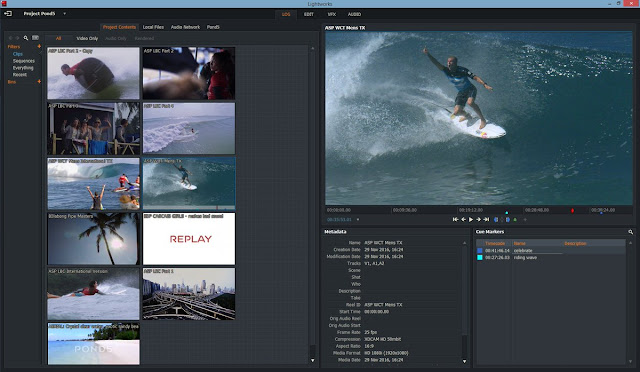This screenshot has height=372, width=640.
Task: Open the Local Files tab
Action: coord(153,27)
